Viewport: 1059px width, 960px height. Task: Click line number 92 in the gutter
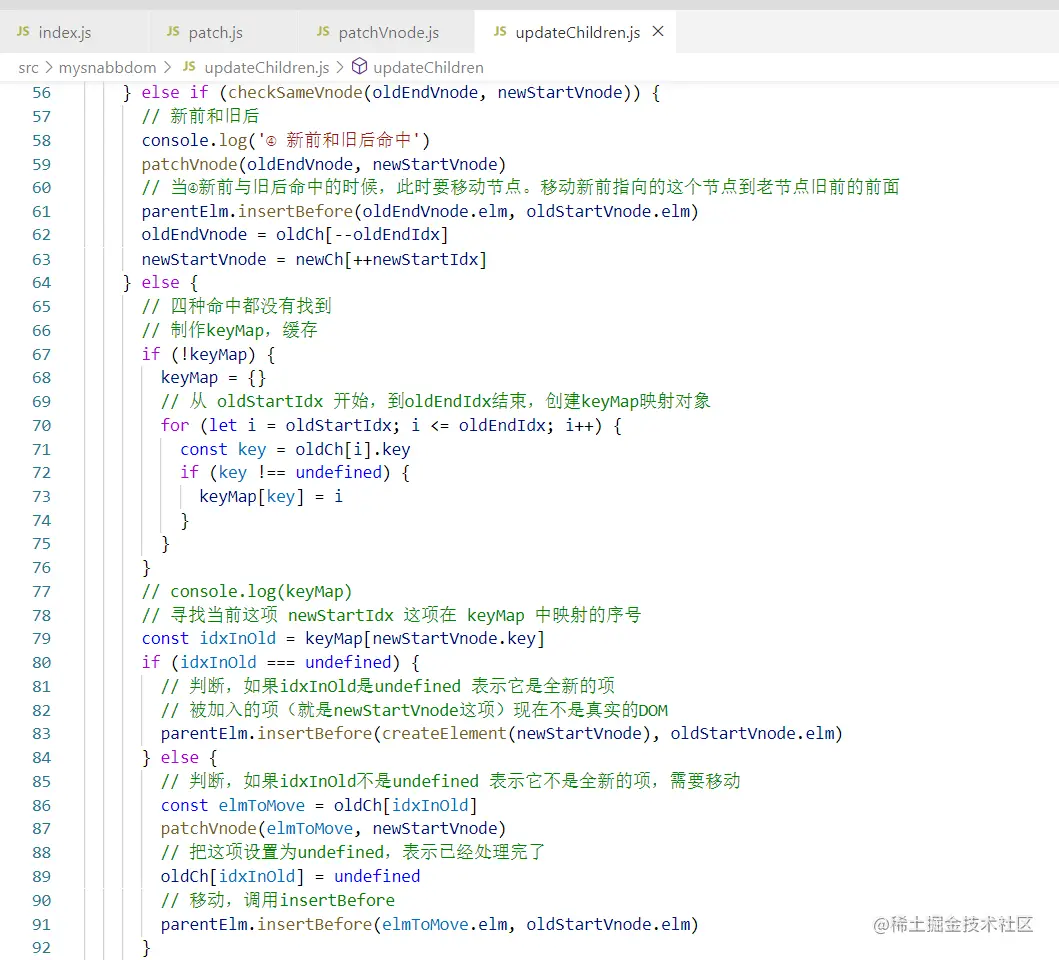41,948
